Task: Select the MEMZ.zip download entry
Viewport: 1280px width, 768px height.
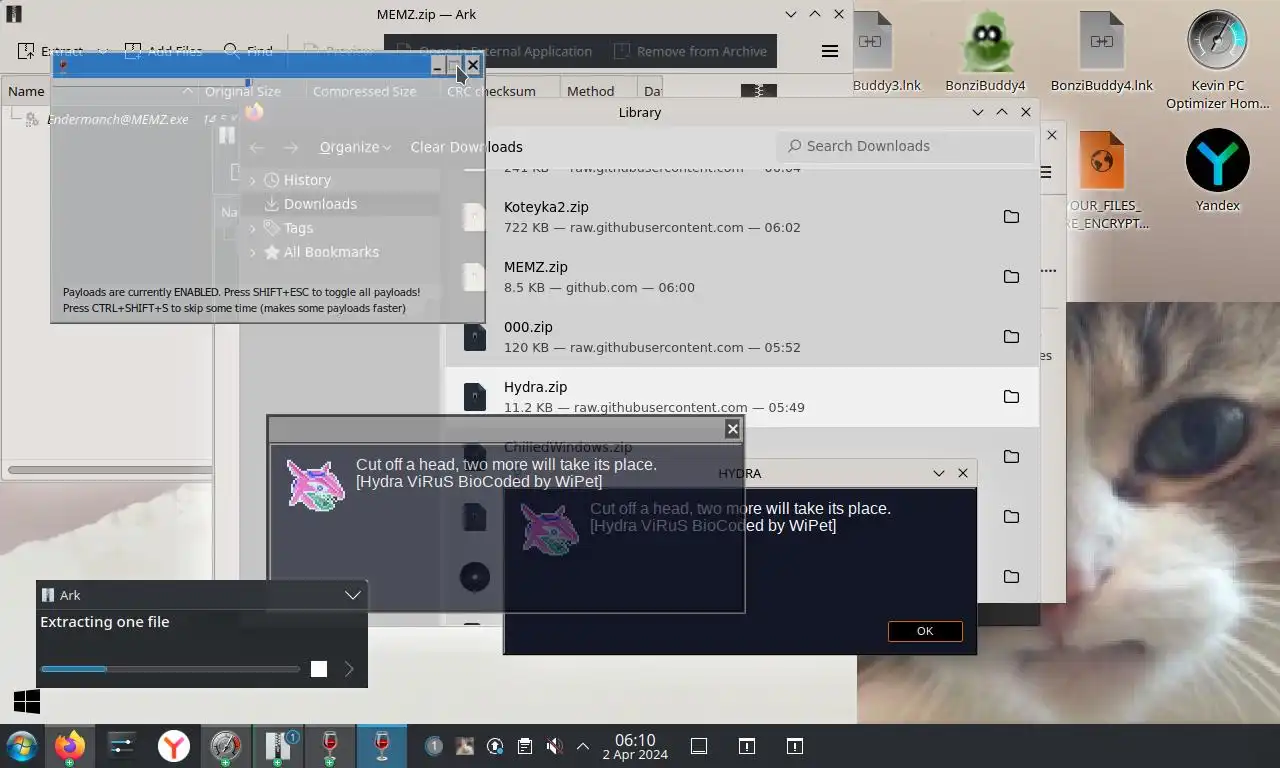Action: tap(742, 277)
